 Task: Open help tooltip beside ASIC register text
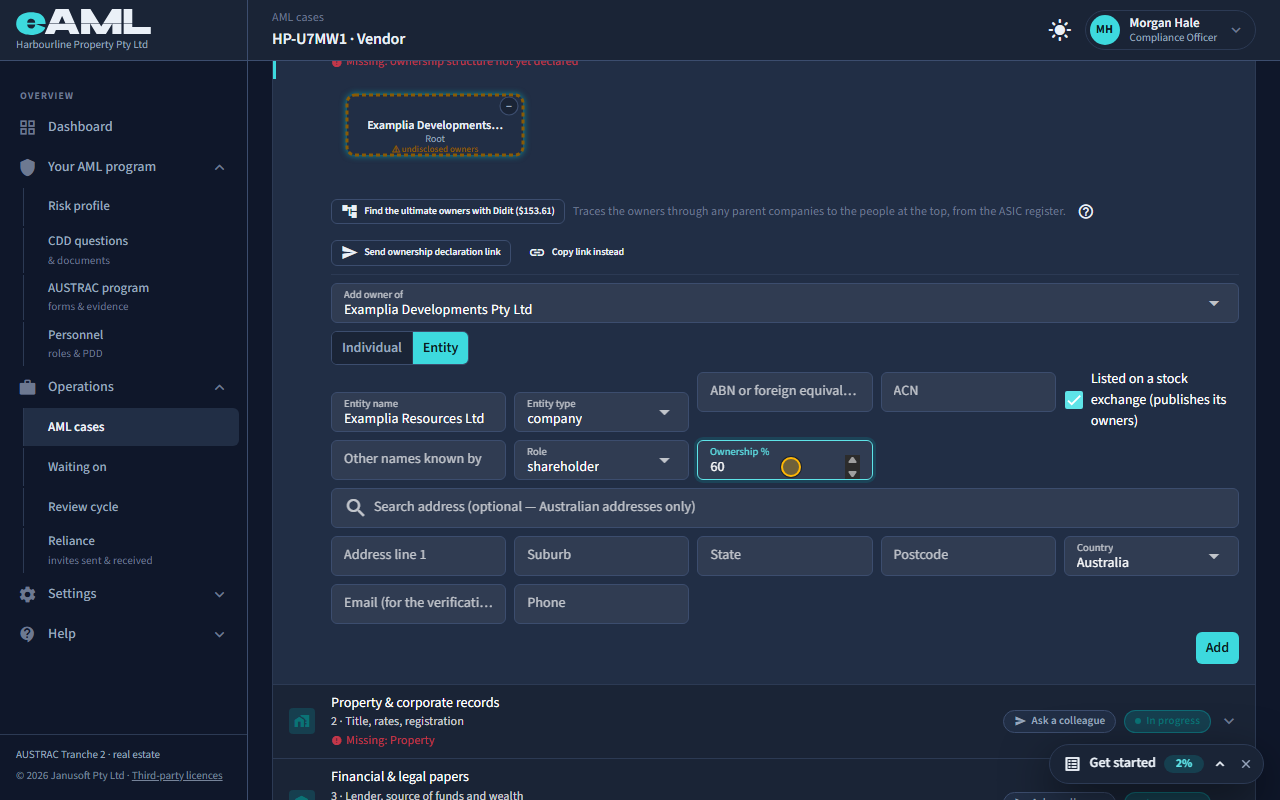(x=1086, y=212)
